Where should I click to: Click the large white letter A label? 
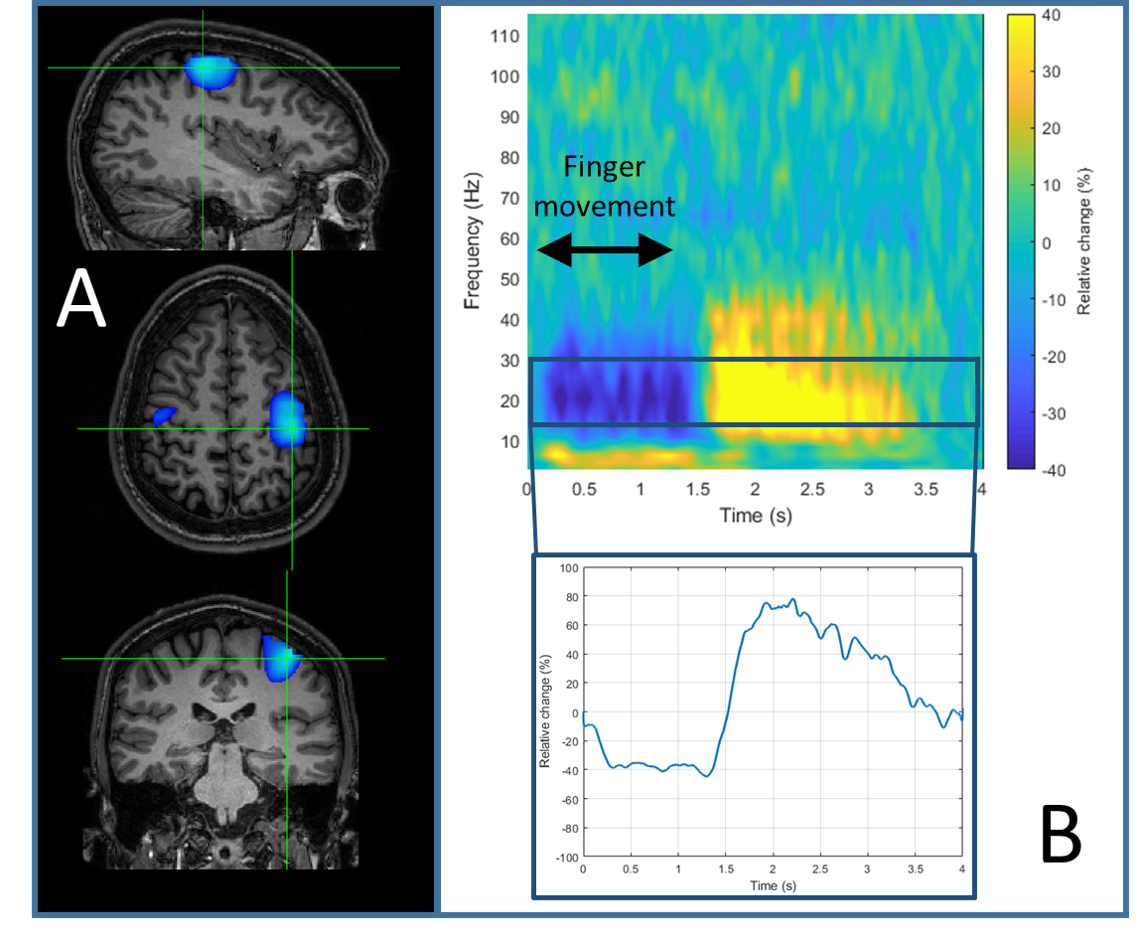pos(80,302)
